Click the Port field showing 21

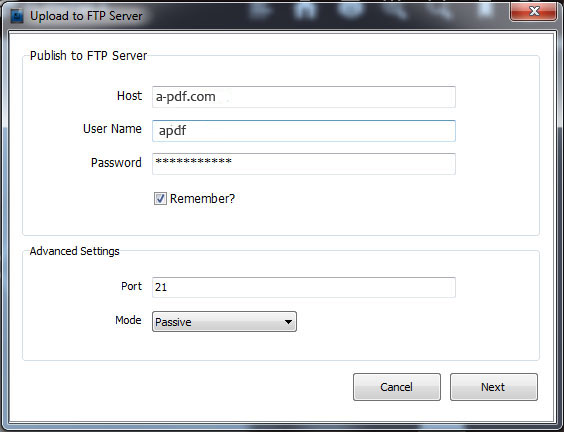[x=304, y=287]
